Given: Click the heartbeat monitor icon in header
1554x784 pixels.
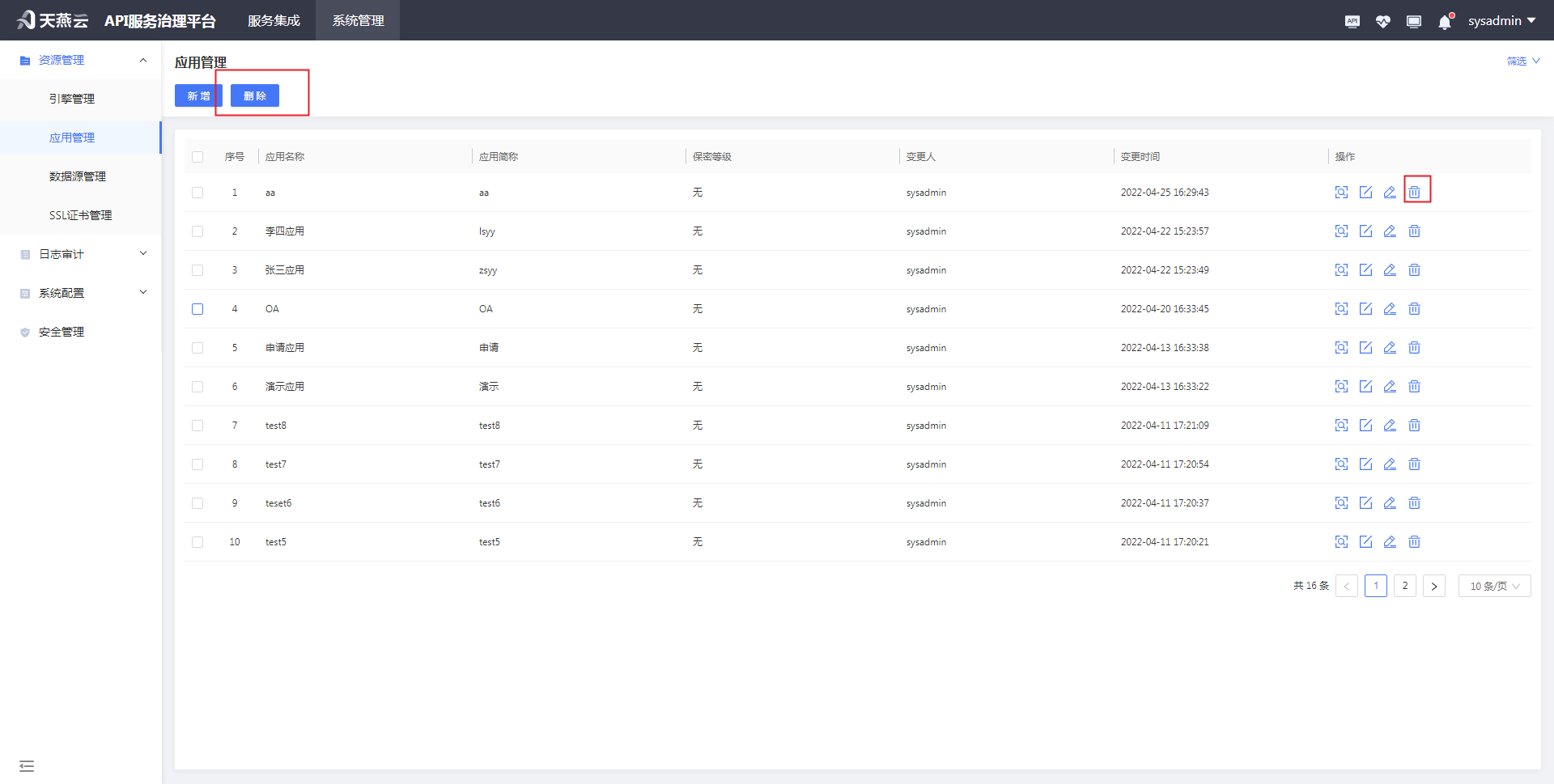Looking at the screenshot, I should [1382, 22].
